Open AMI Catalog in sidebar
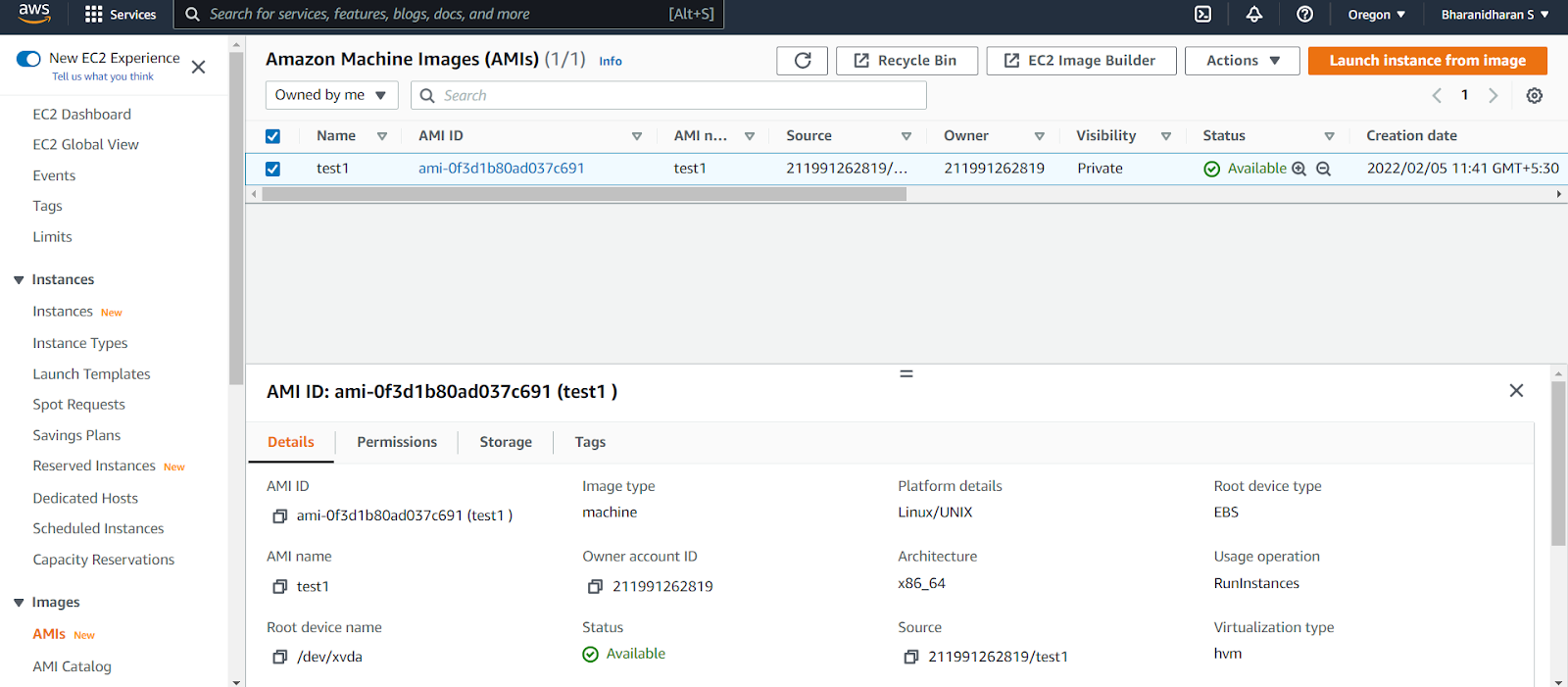The height and width of the screenshot is (687, 1568). 72,666
